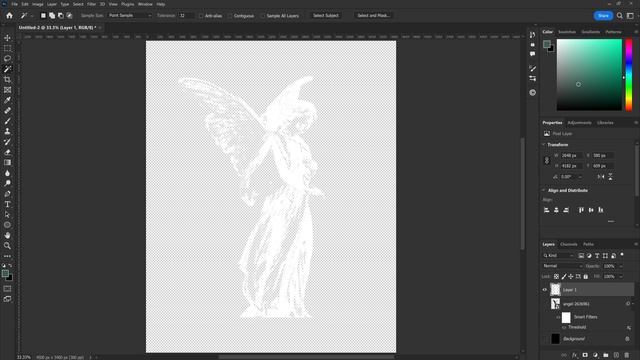Click the more align options ellipsis
This screenshot has height=360, width=640.
611,221
